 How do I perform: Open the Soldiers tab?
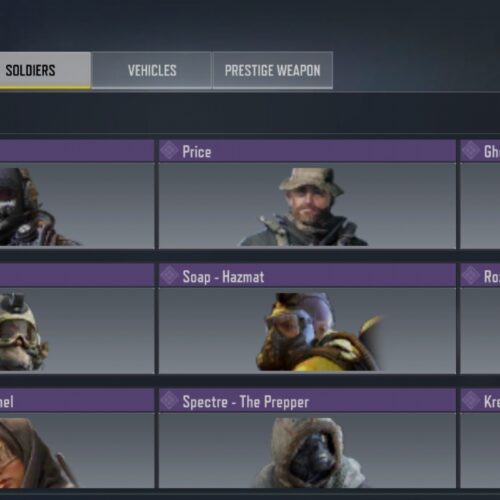[x=45, y=70]
